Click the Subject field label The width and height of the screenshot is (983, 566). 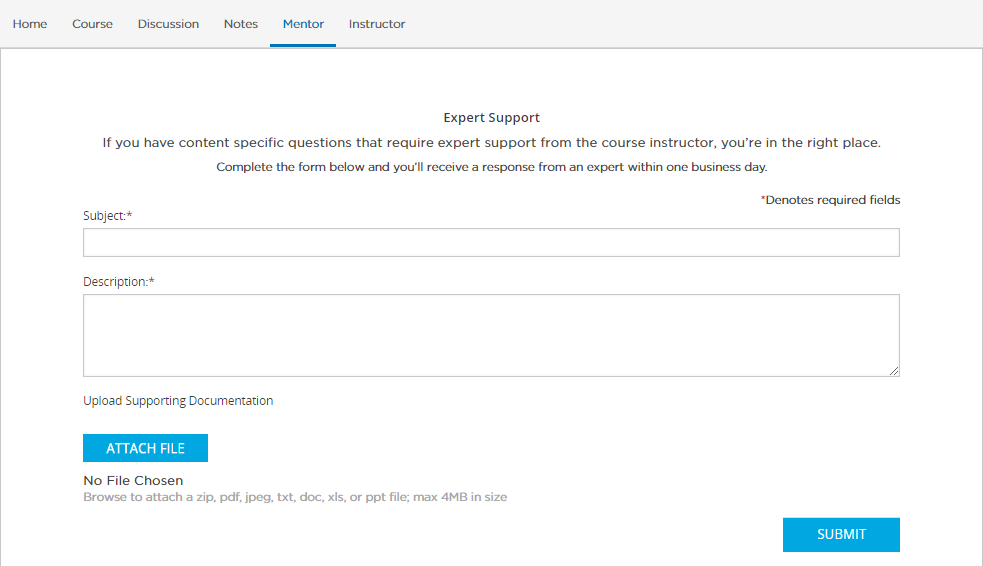[x=107, y=216]
